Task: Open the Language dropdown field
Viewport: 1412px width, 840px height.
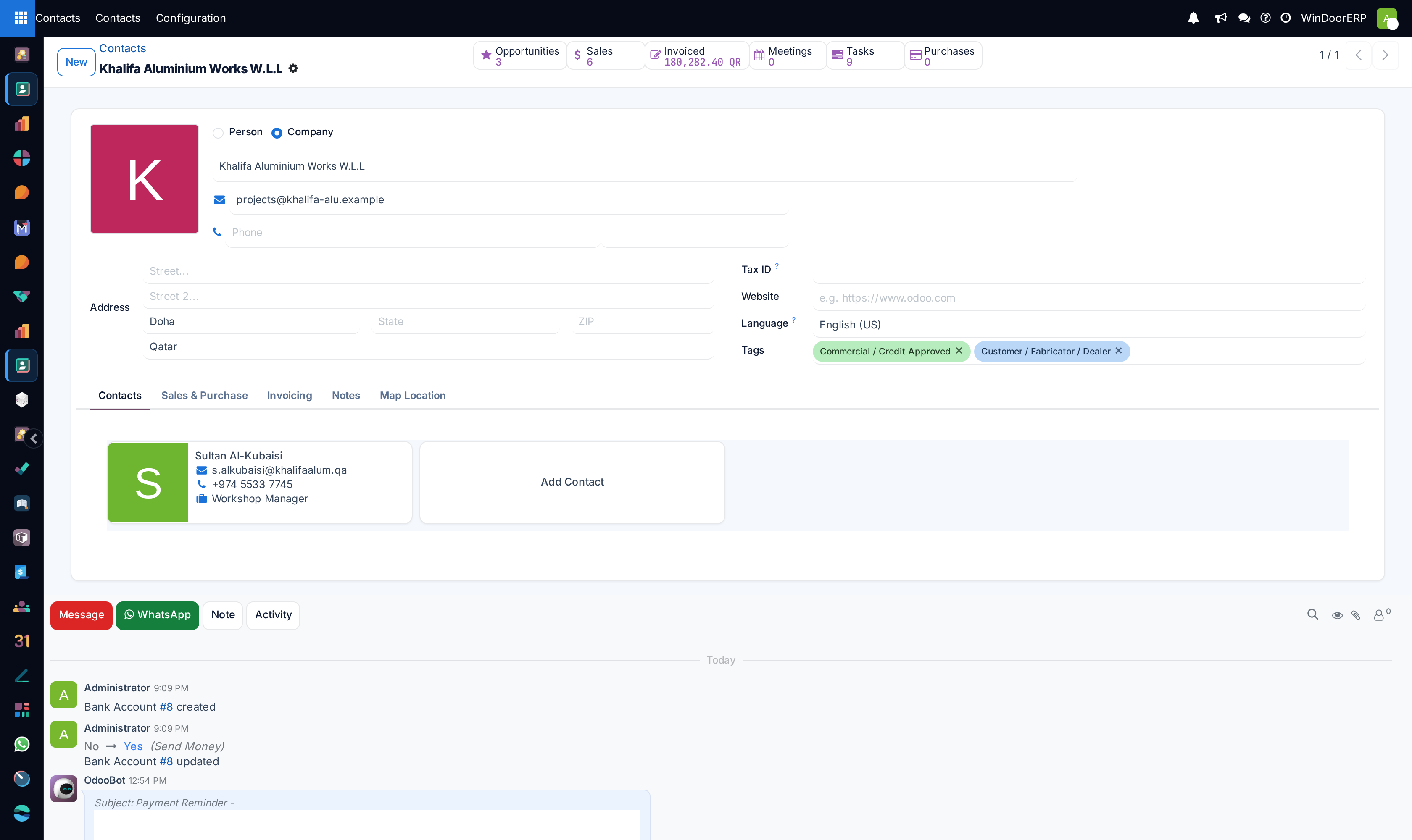Action: click(x=1088, y=324)
